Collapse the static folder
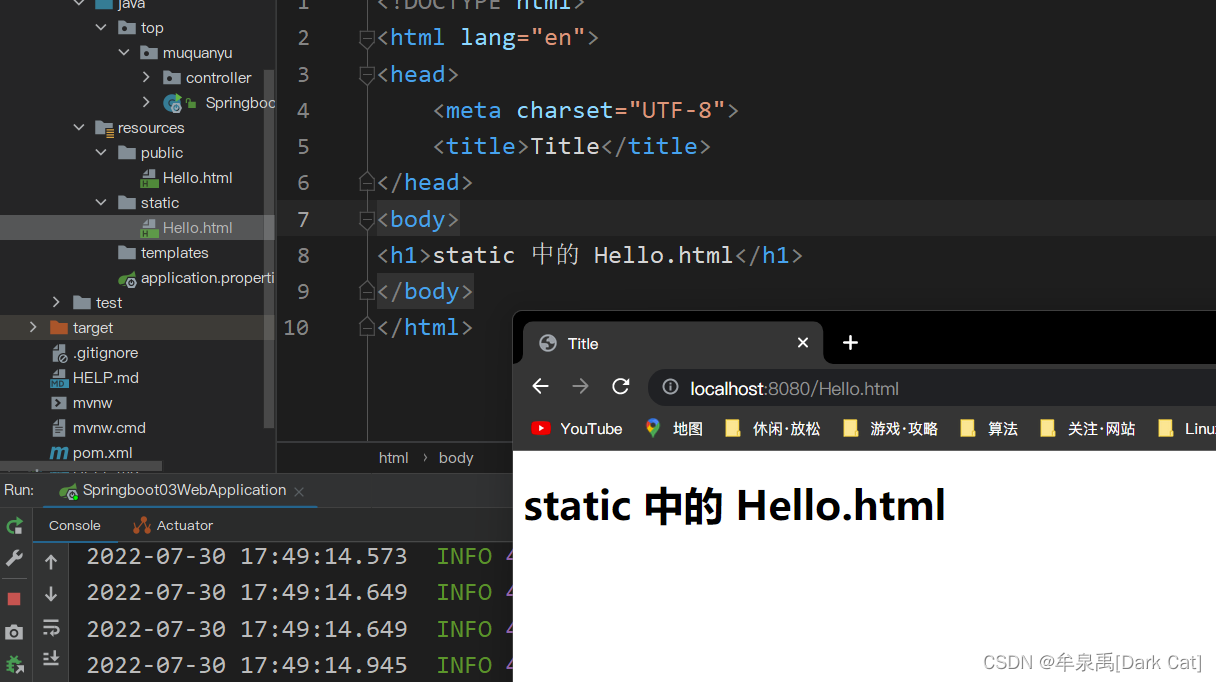Viewport: 1216px width, 682px height. click(x=101, y=203)
